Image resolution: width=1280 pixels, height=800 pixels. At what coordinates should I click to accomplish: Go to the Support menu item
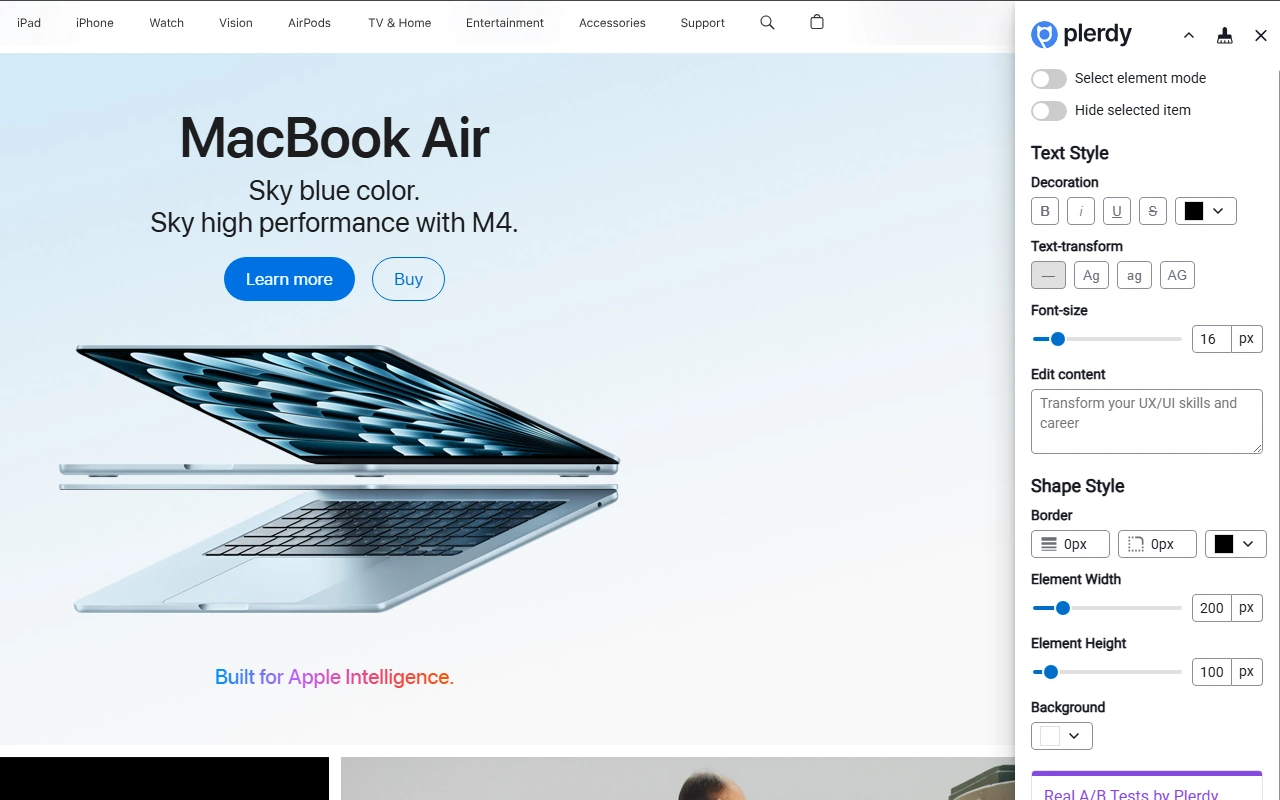[x=702, y=23]
